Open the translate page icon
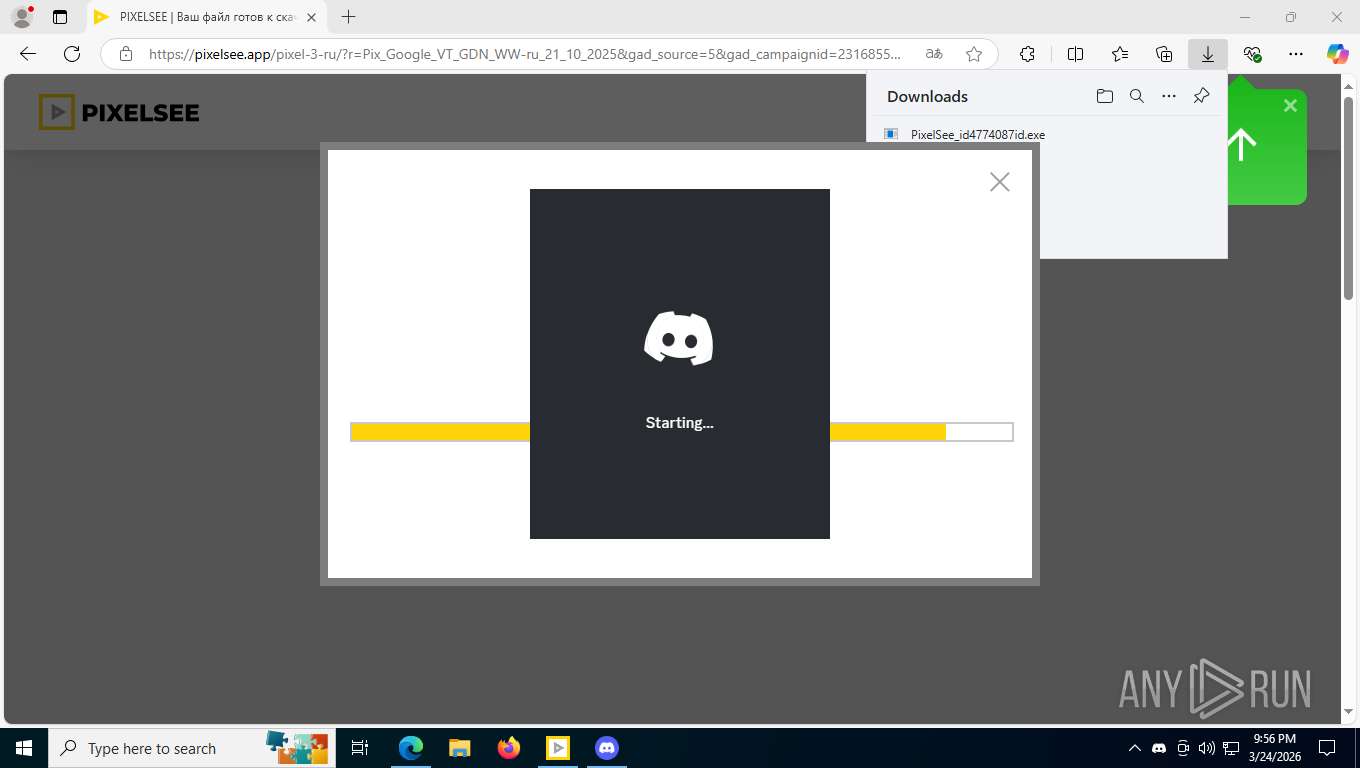The image size is (1360, 768). 934,54
